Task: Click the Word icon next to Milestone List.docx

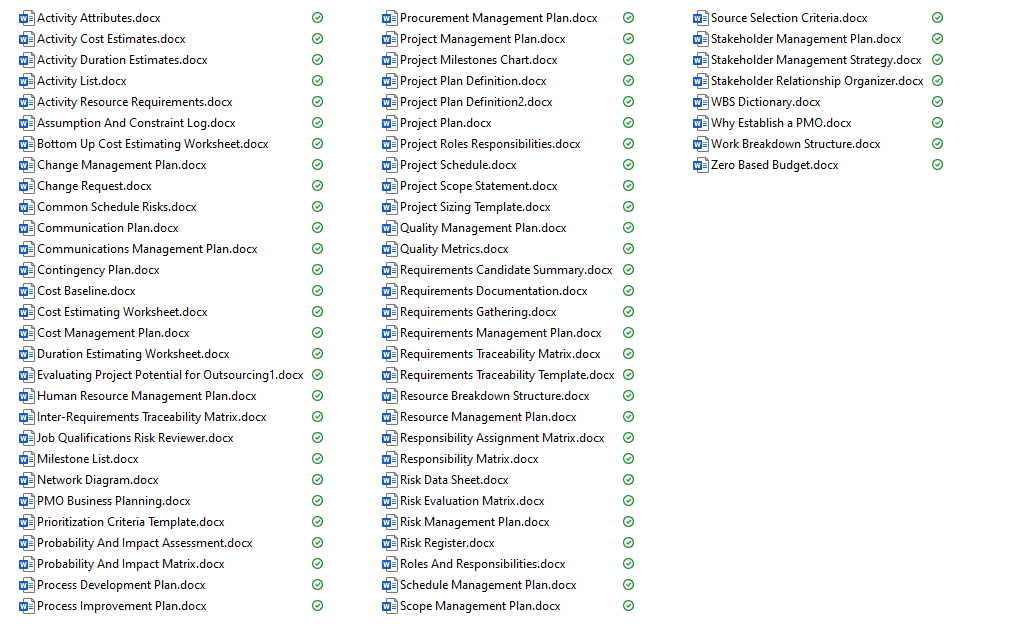Action: point(27,459)
